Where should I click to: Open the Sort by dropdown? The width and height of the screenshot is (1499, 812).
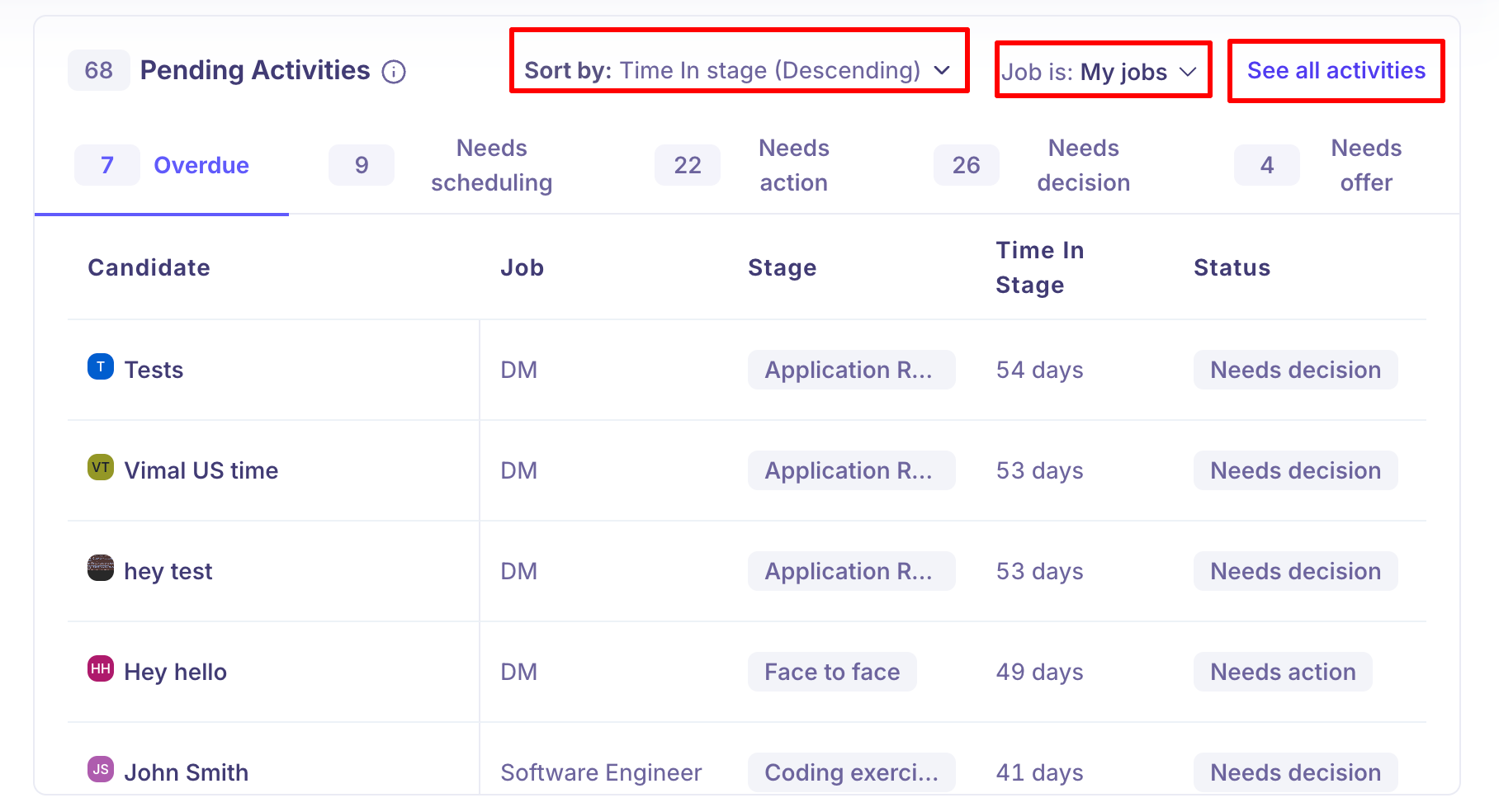pos(738,71)
